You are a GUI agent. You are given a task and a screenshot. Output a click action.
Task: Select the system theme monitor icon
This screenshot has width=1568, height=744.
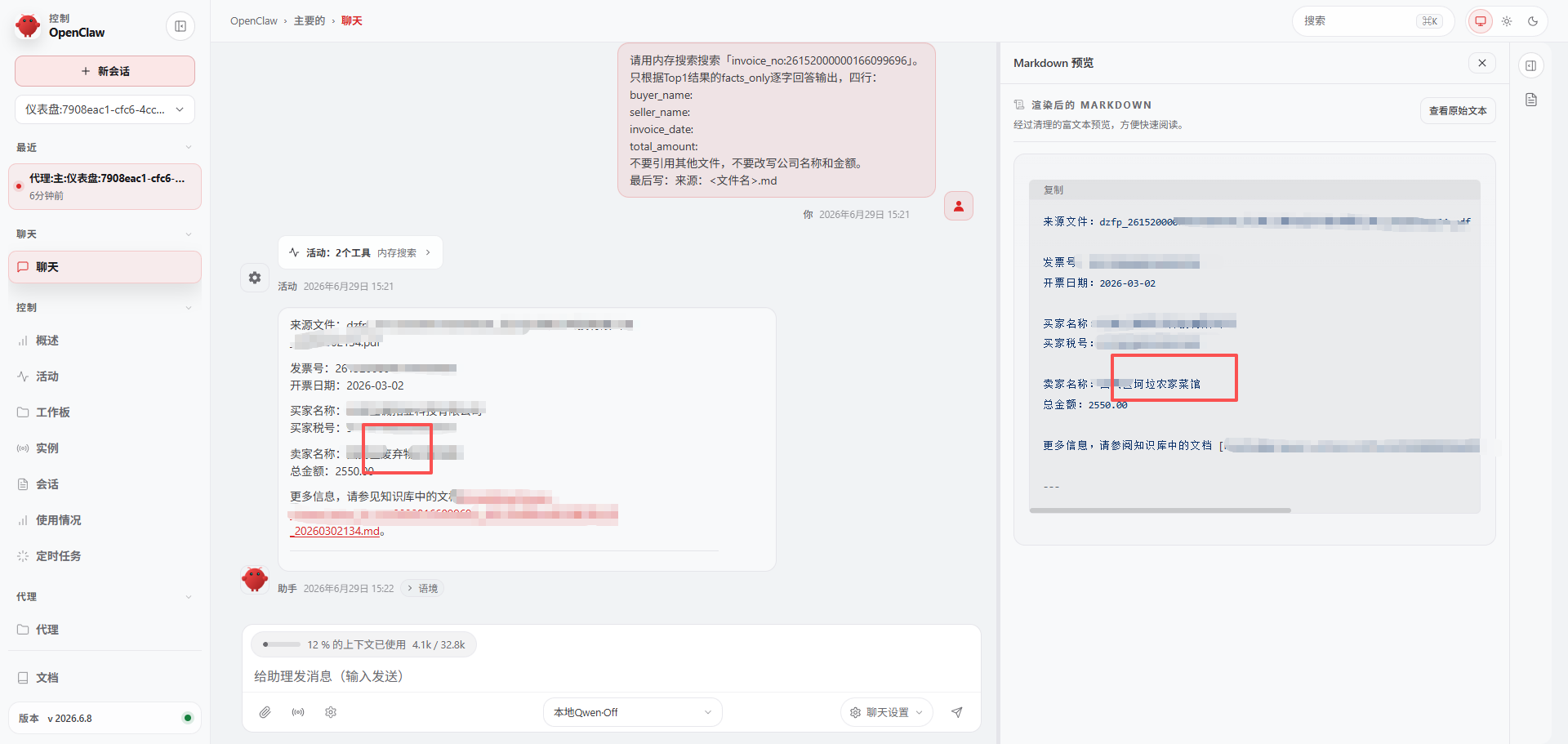pos(1481,21)
